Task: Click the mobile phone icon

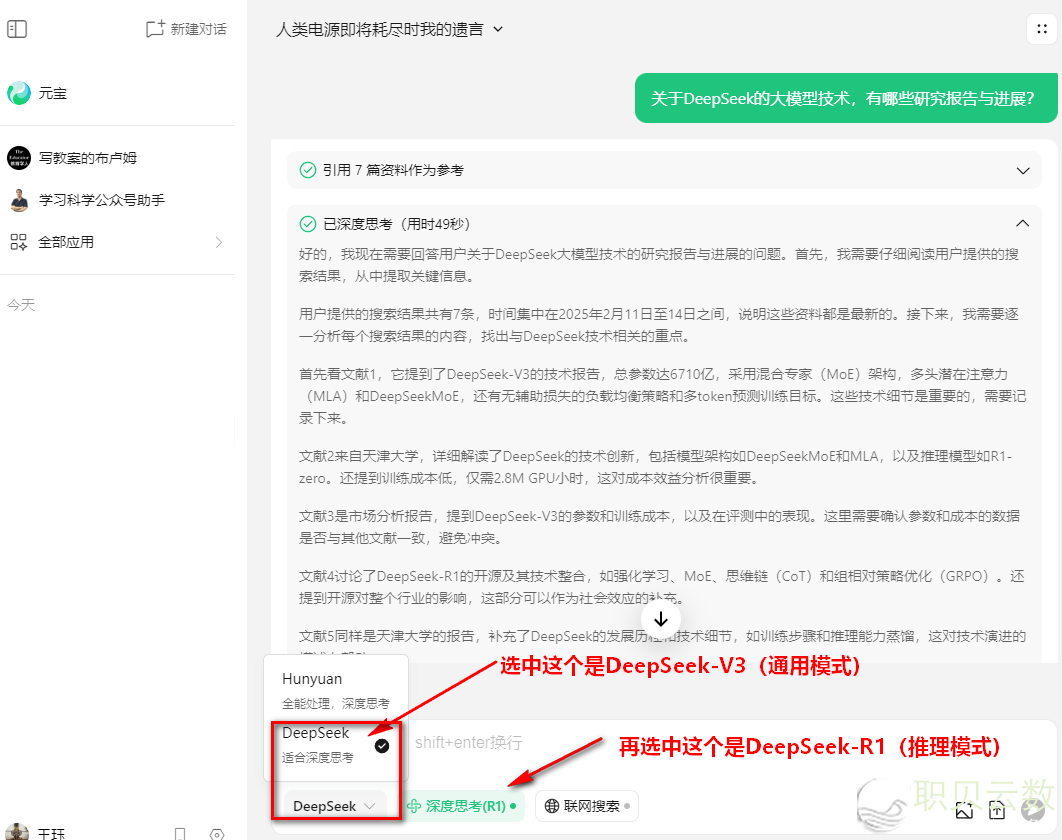Action: (180, 834)
